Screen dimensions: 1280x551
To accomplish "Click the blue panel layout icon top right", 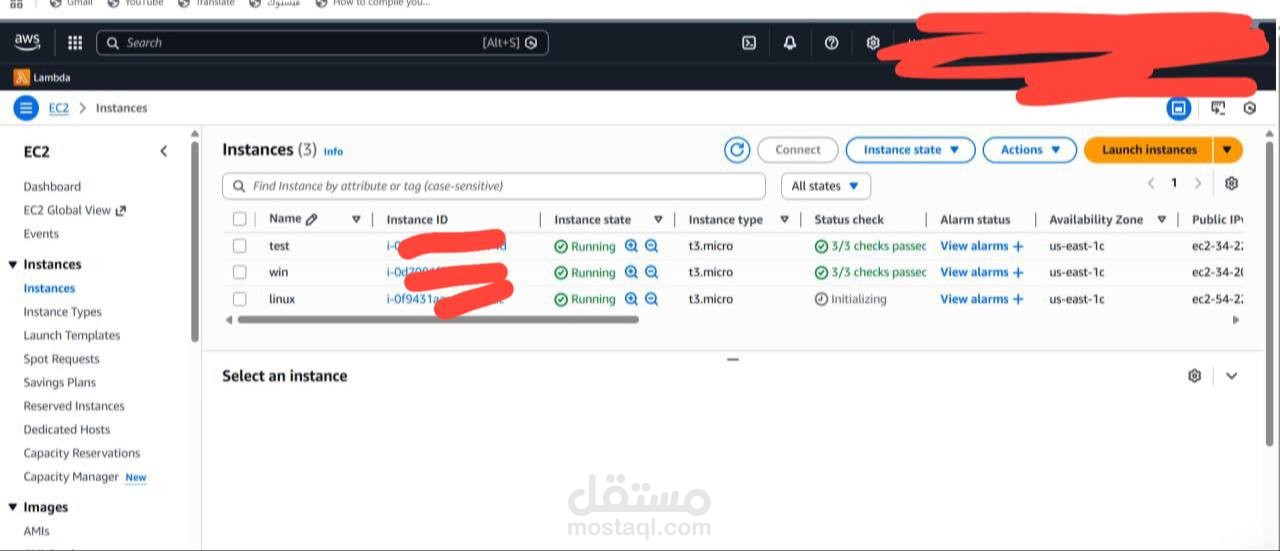I will (x=1179, y=108).
